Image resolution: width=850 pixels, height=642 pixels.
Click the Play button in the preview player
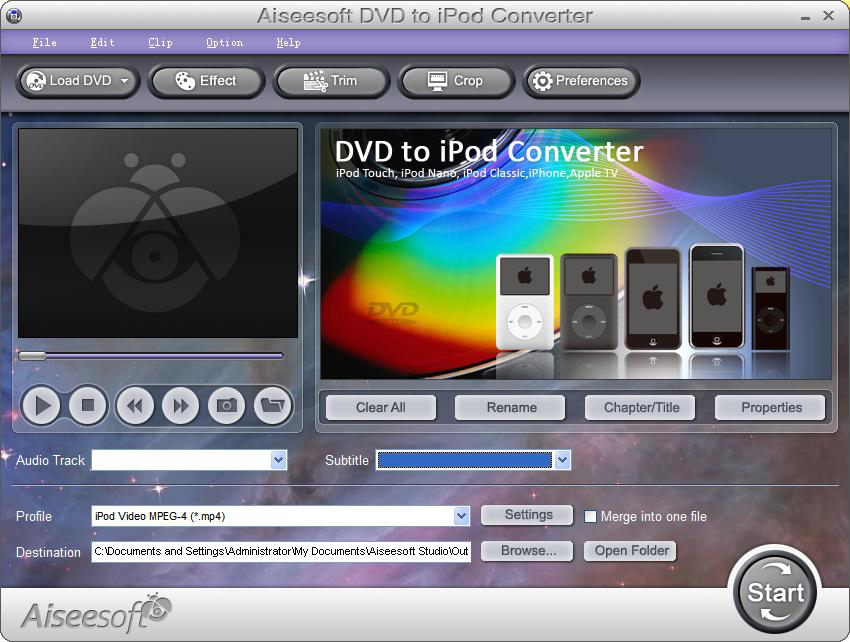pyautogui.click(x=41, y=406)
